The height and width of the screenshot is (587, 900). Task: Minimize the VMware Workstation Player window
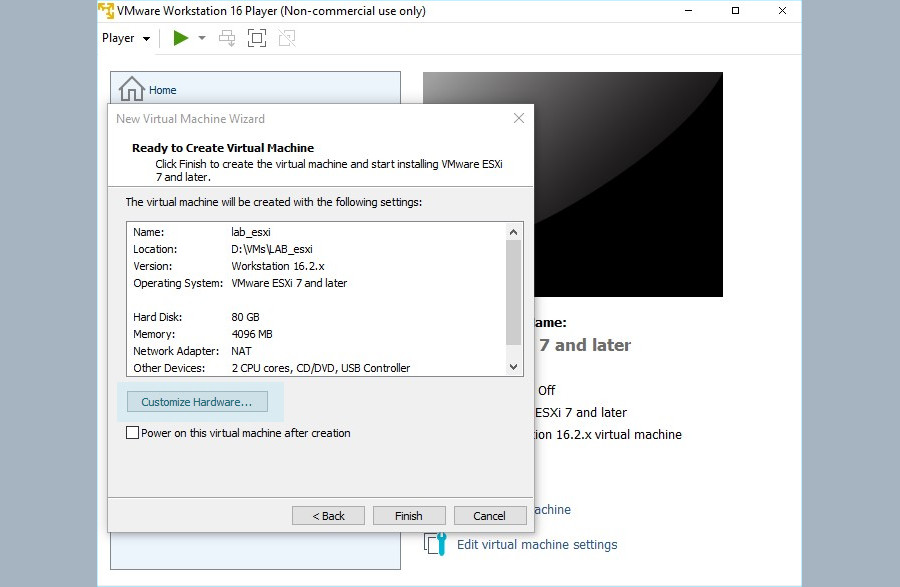pos(688,10)
